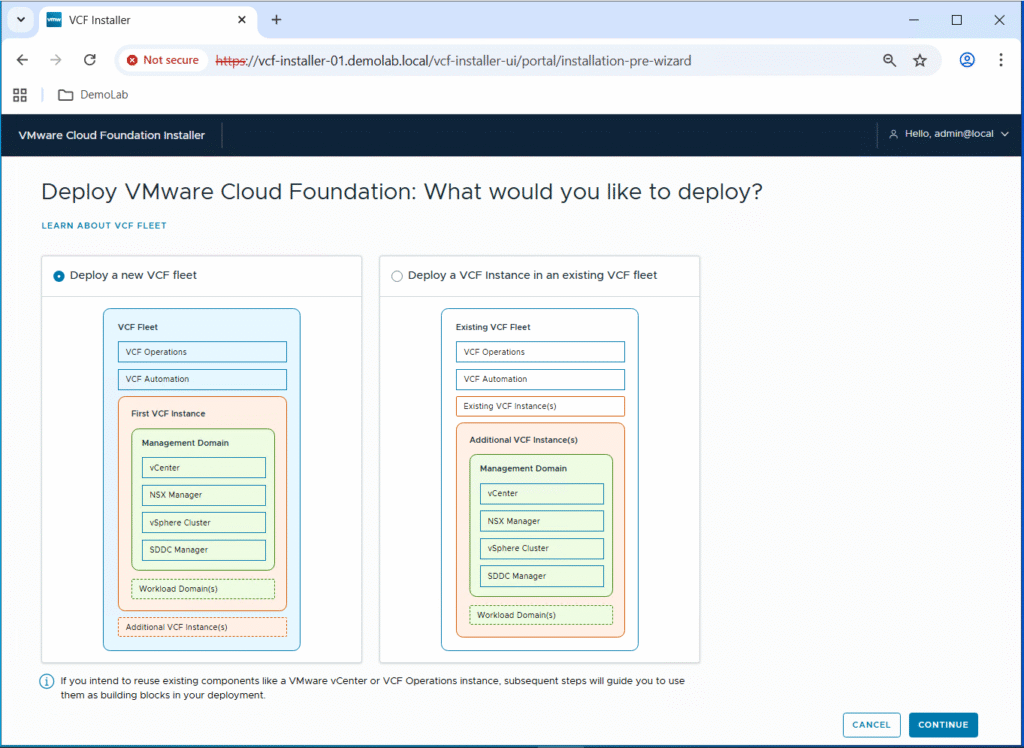The image size is (1024, 748).
Task: Open the apps grid icon in bookmarks bar
Action: coord(20,95)
